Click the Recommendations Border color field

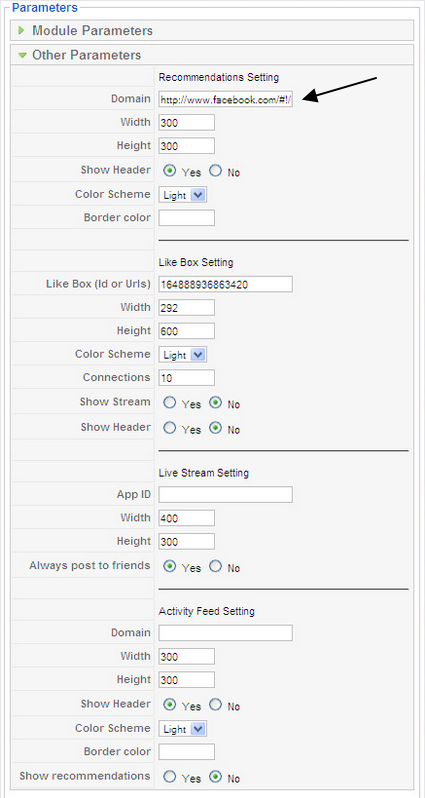coord(187,218)
